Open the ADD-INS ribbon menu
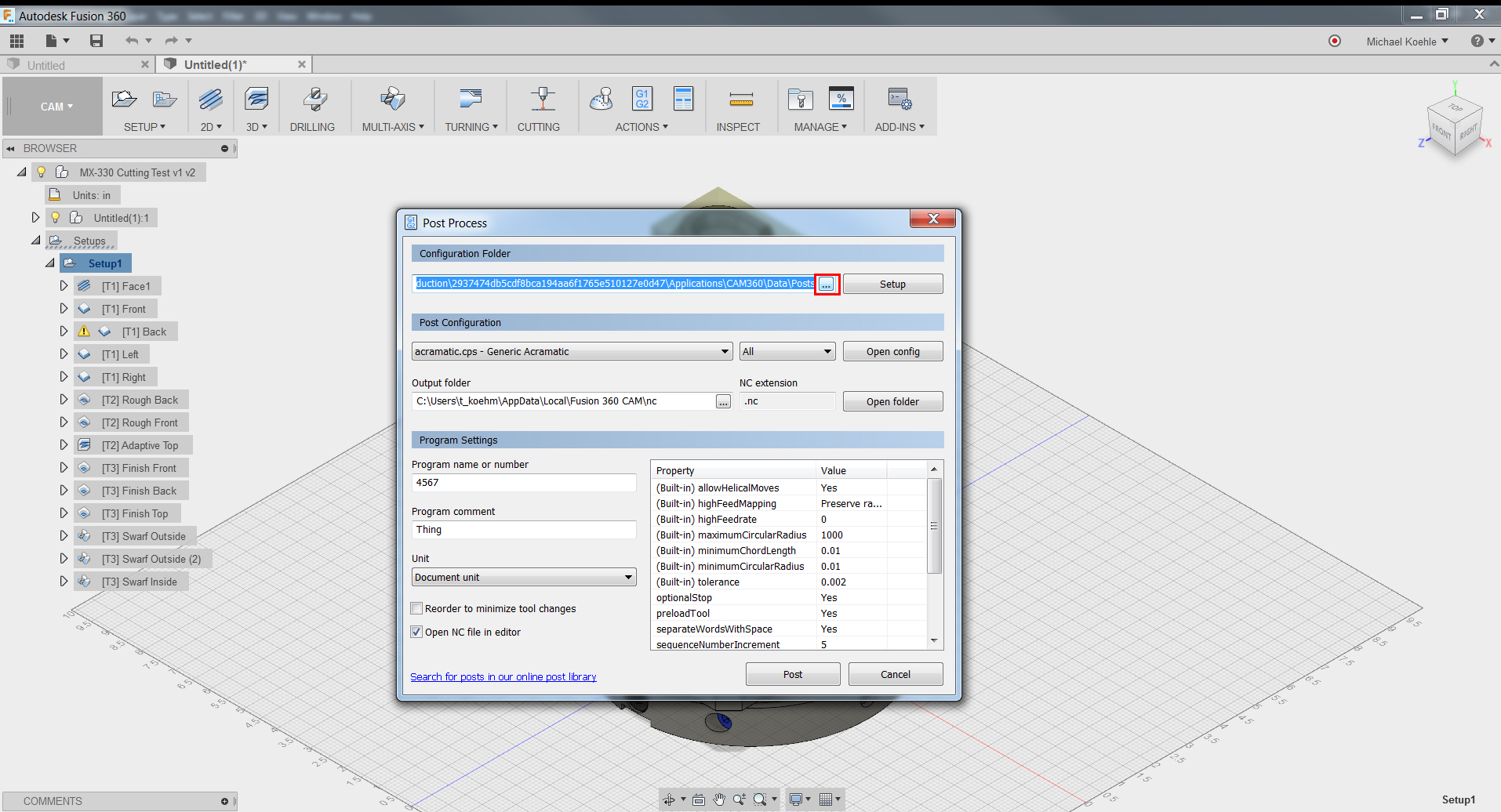Screen dimensions: 1501x812 [900, 127]
